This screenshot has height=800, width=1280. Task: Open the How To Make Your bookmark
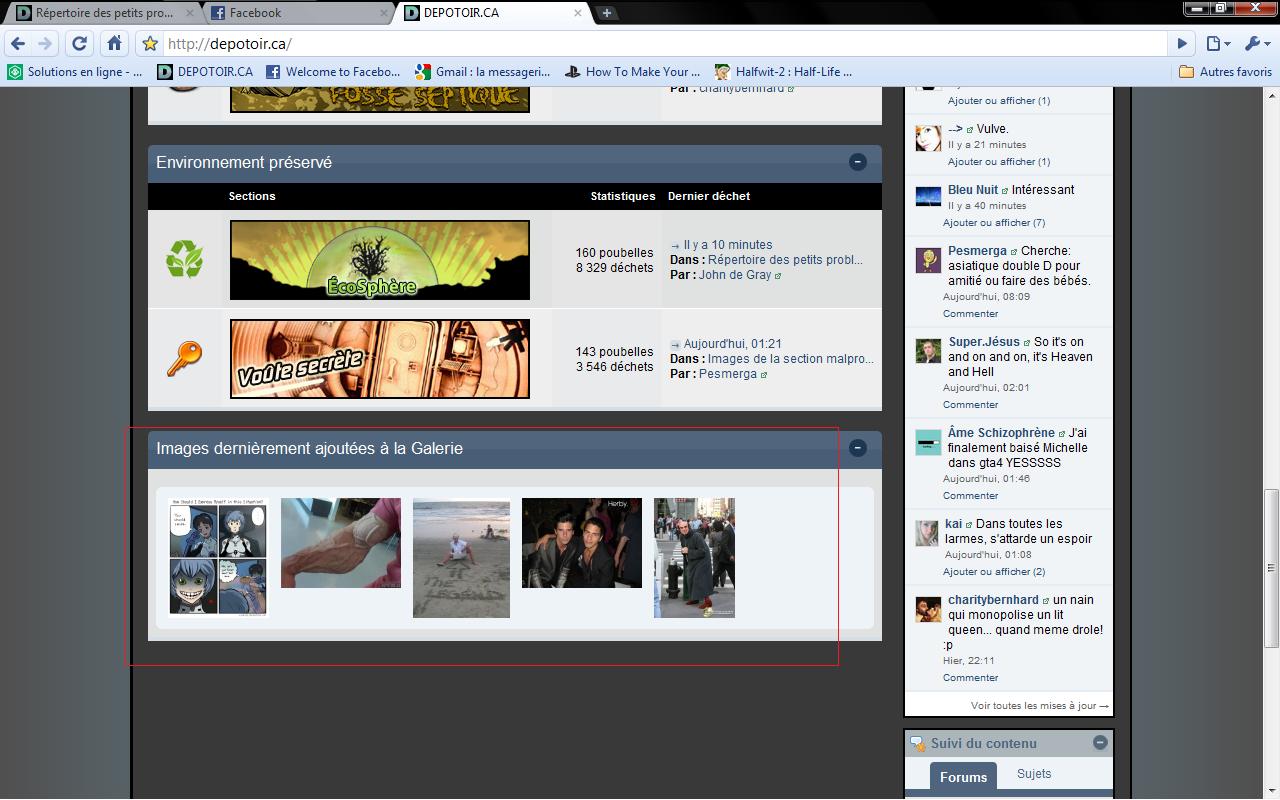pyautogui.click(x=633, y=72)
